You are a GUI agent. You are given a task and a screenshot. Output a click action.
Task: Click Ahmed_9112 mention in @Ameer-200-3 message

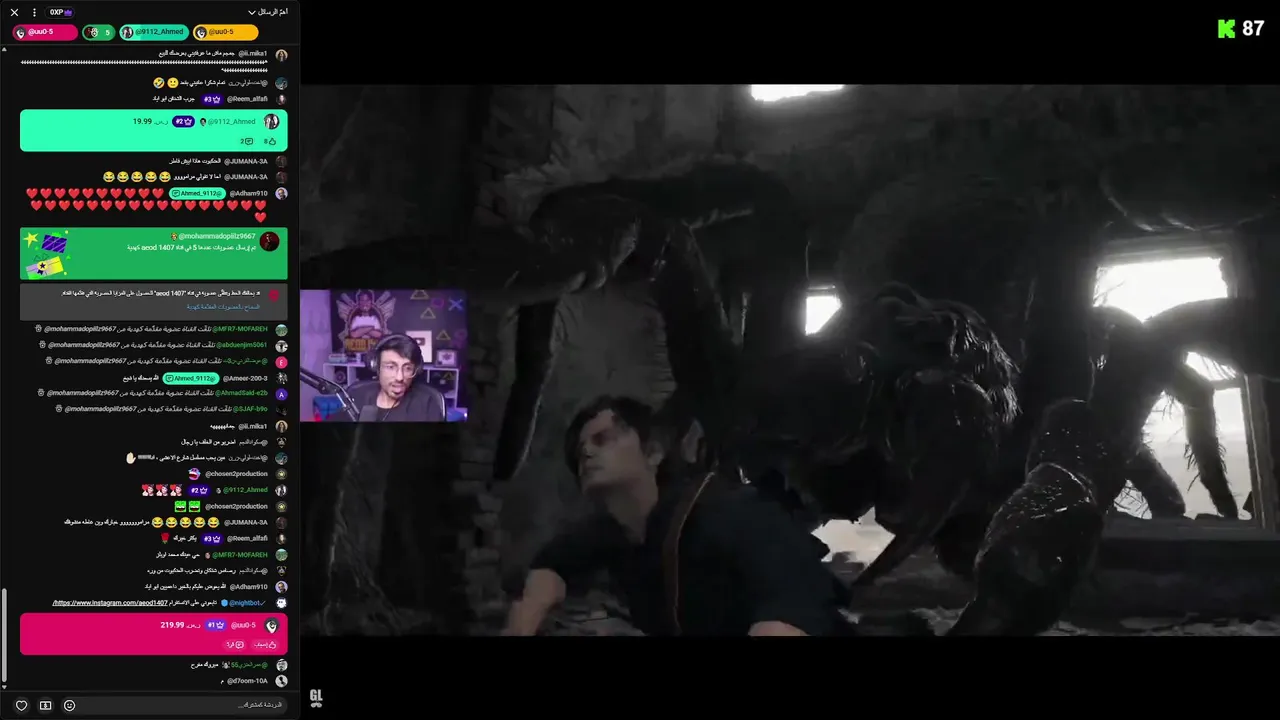pos(190,378)
